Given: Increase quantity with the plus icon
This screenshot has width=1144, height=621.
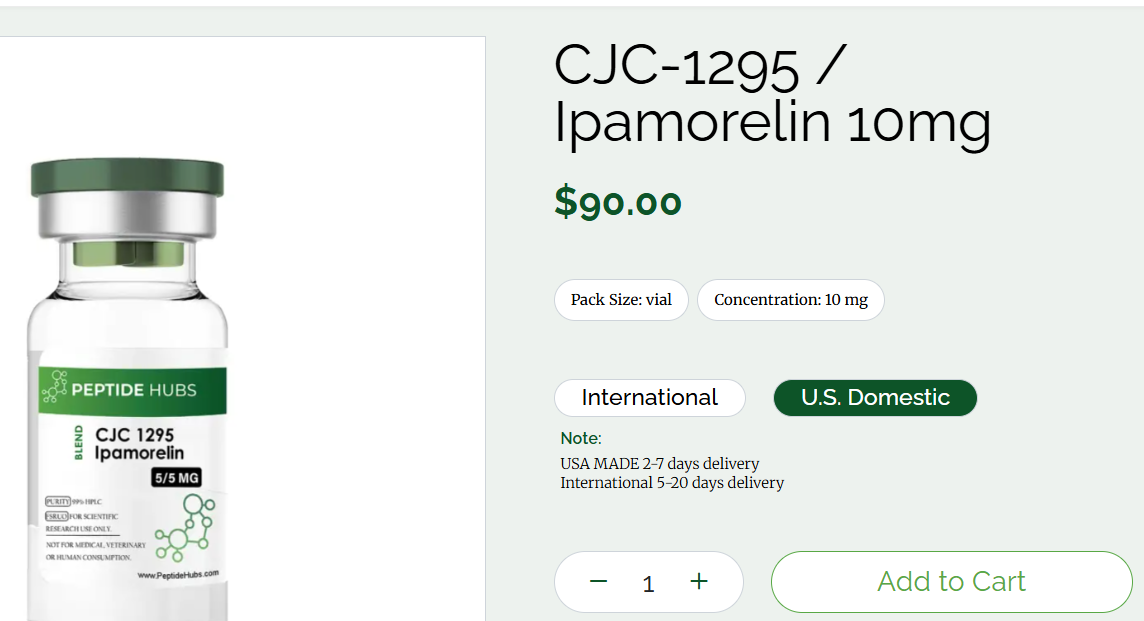Looking at the screenshot, I should (699, 582).
